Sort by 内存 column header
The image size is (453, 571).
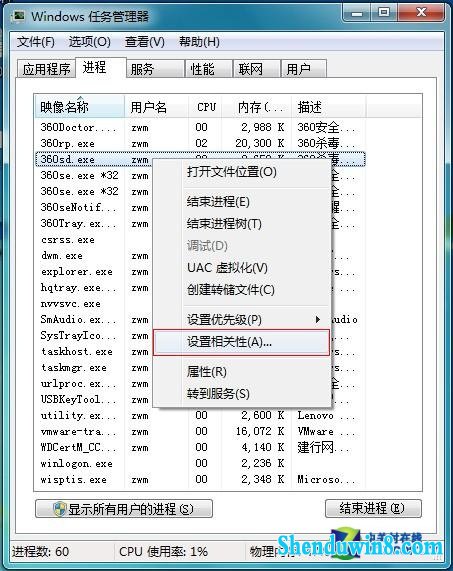pyautogui.click(x=256, y=107)
